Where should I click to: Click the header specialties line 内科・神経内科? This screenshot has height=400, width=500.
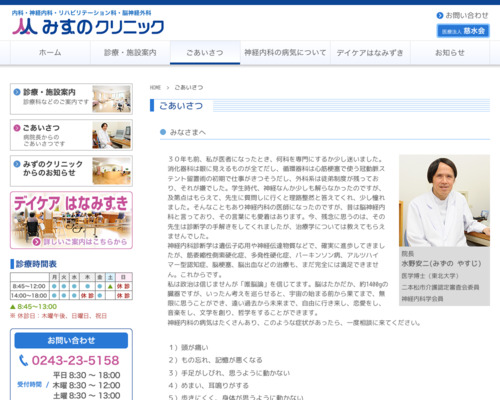82,13
